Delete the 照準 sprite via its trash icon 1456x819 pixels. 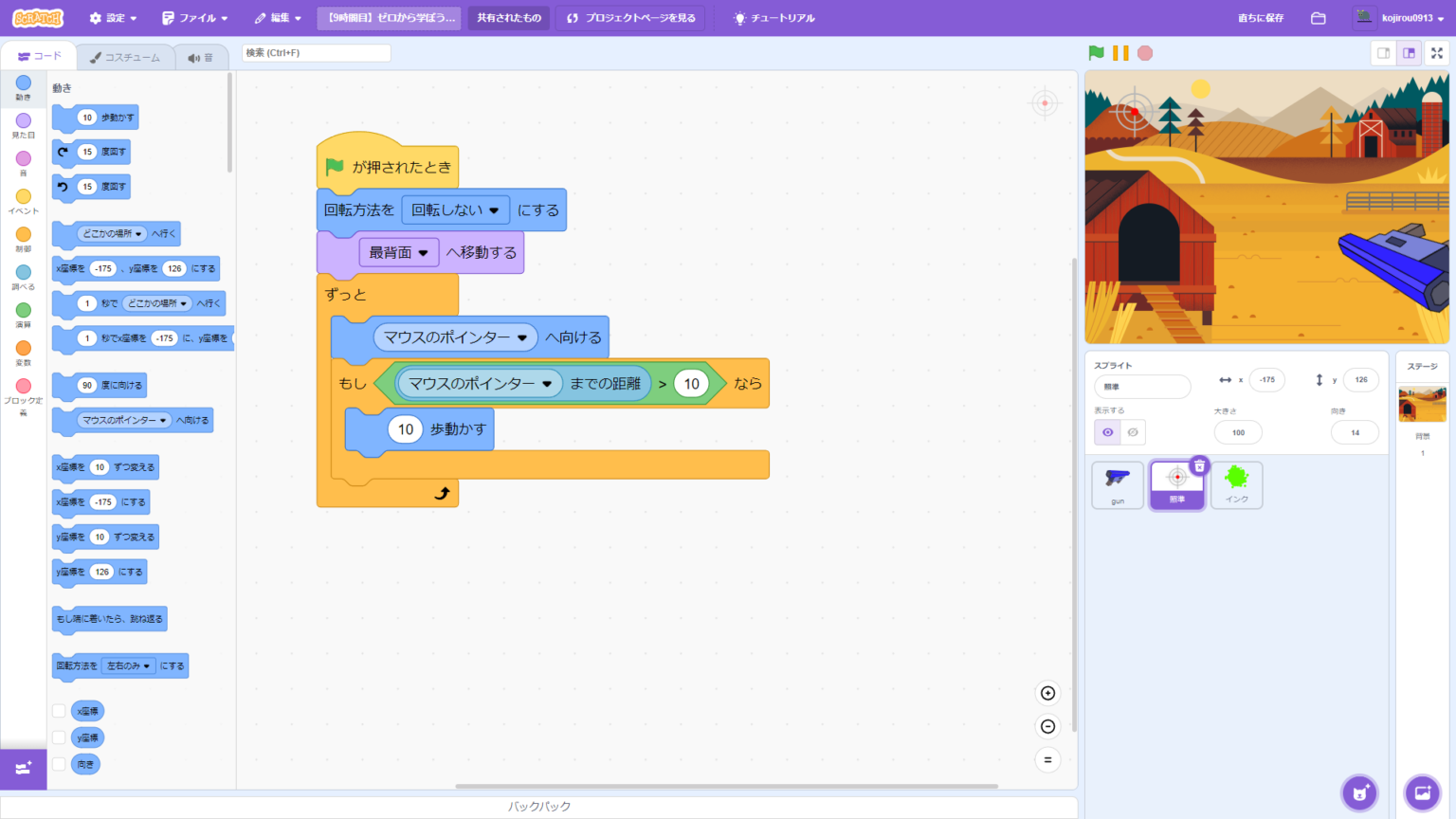tap(1199, 465)
